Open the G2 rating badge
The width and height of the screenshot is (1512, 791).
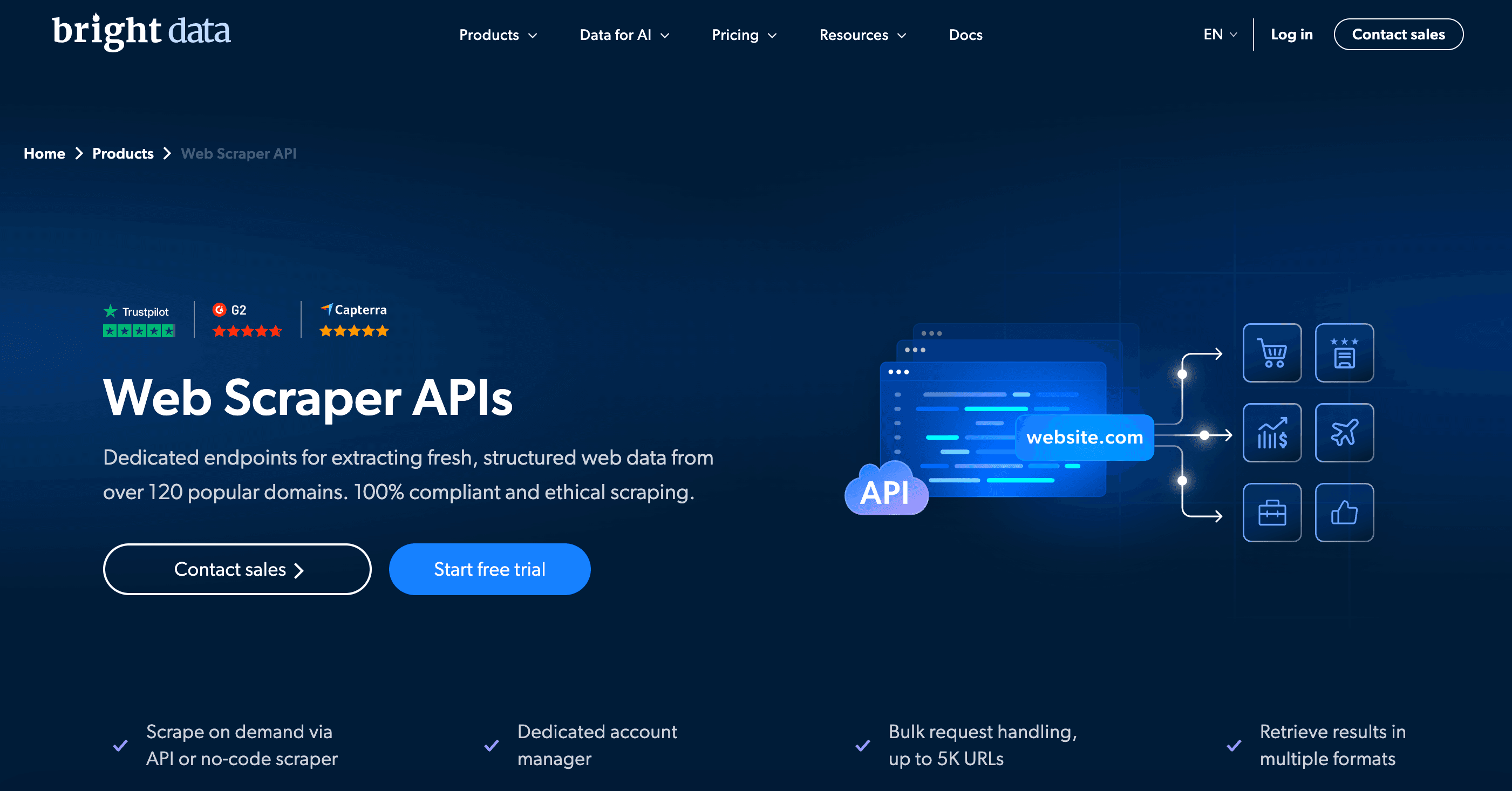tap(247, 321)
